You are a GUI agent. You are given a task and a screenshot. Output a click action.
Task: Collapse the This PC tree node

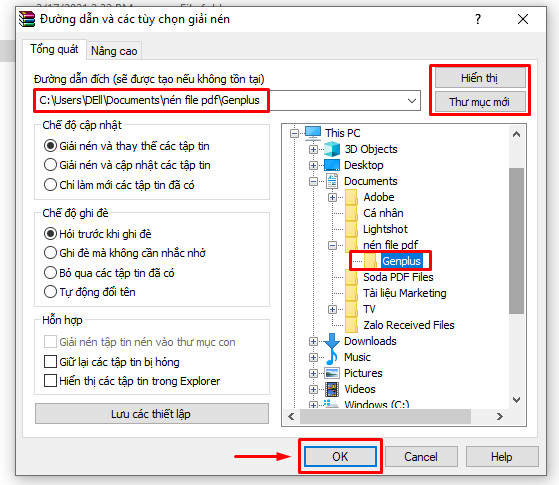(x=294, y=133)
